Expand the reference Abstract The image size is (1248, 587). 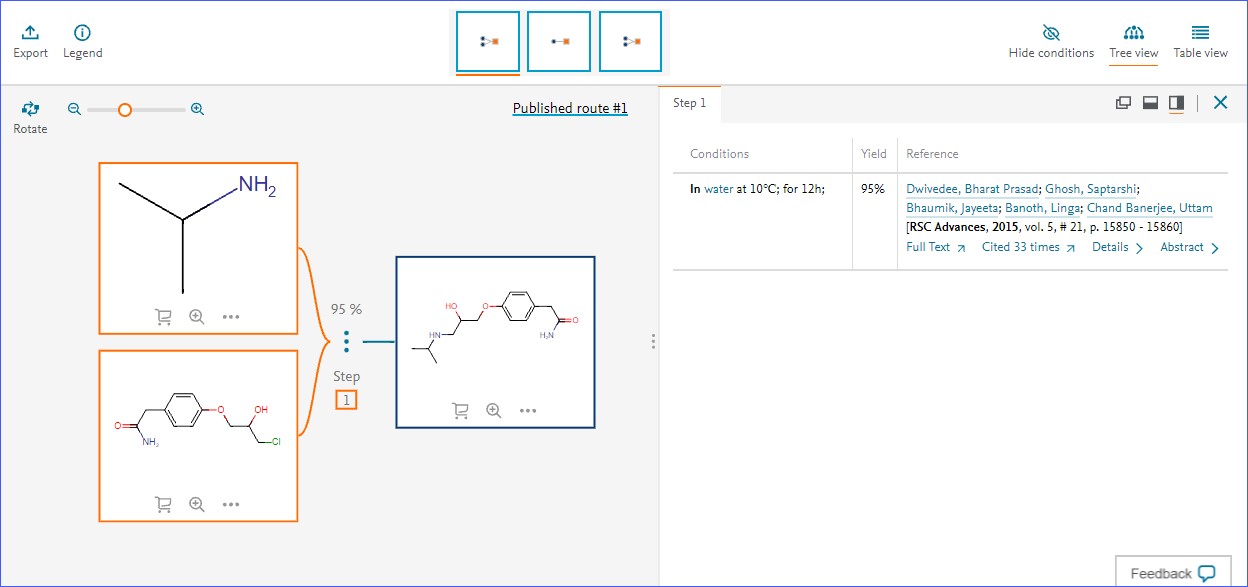(1189, 247)
